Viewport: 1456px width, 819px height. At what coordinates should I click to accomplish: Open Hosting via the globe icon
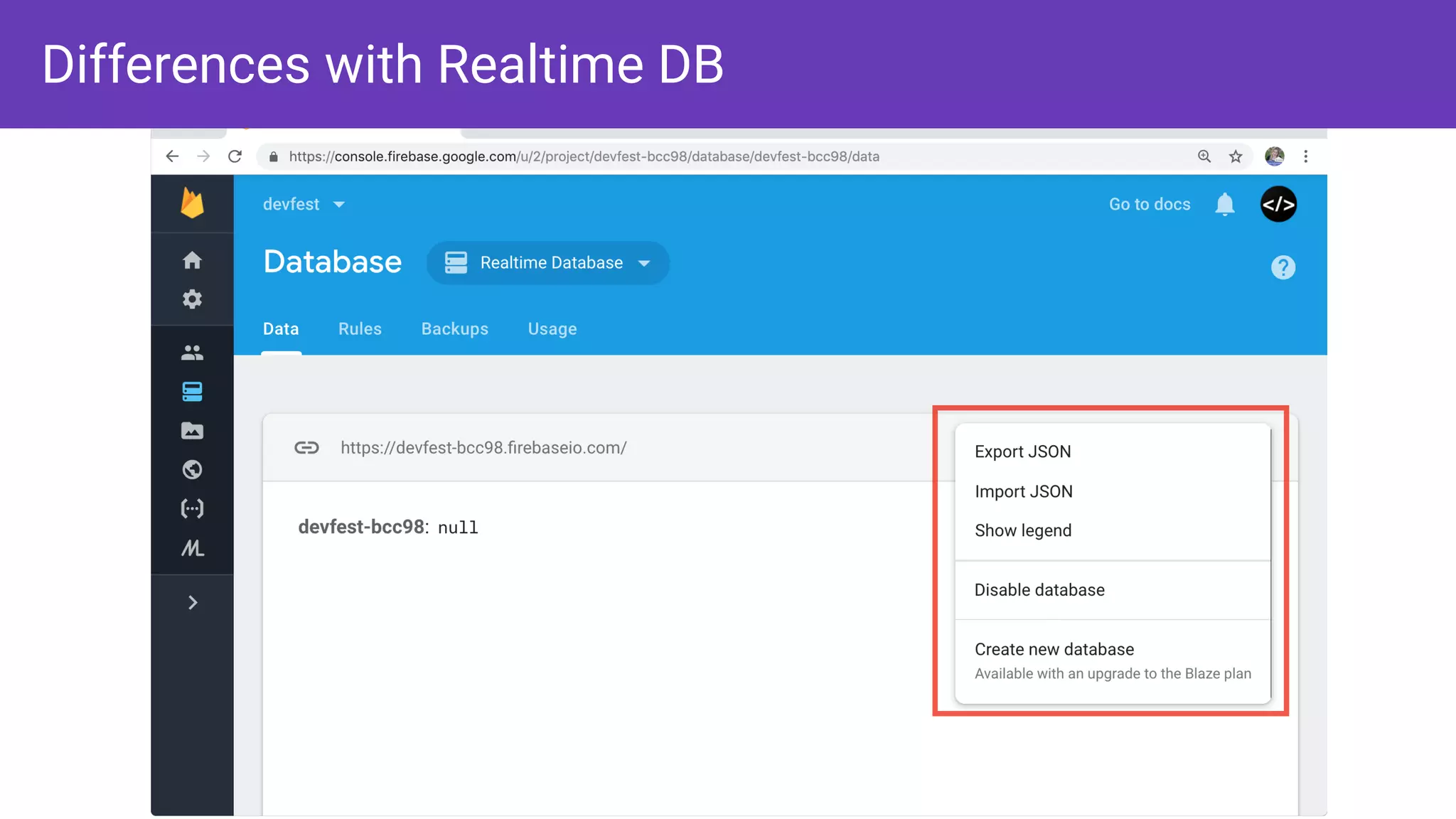pos(192,470)
